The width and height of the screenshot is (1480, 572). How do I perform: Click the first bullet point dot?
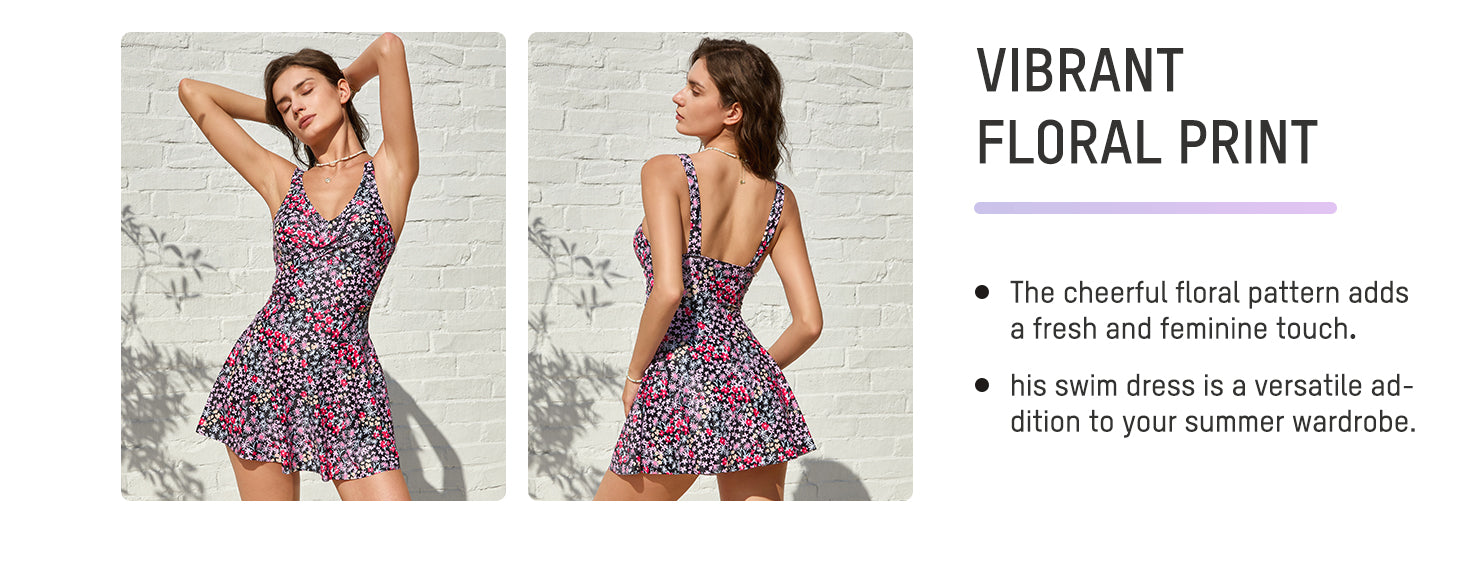coord(982,293)
